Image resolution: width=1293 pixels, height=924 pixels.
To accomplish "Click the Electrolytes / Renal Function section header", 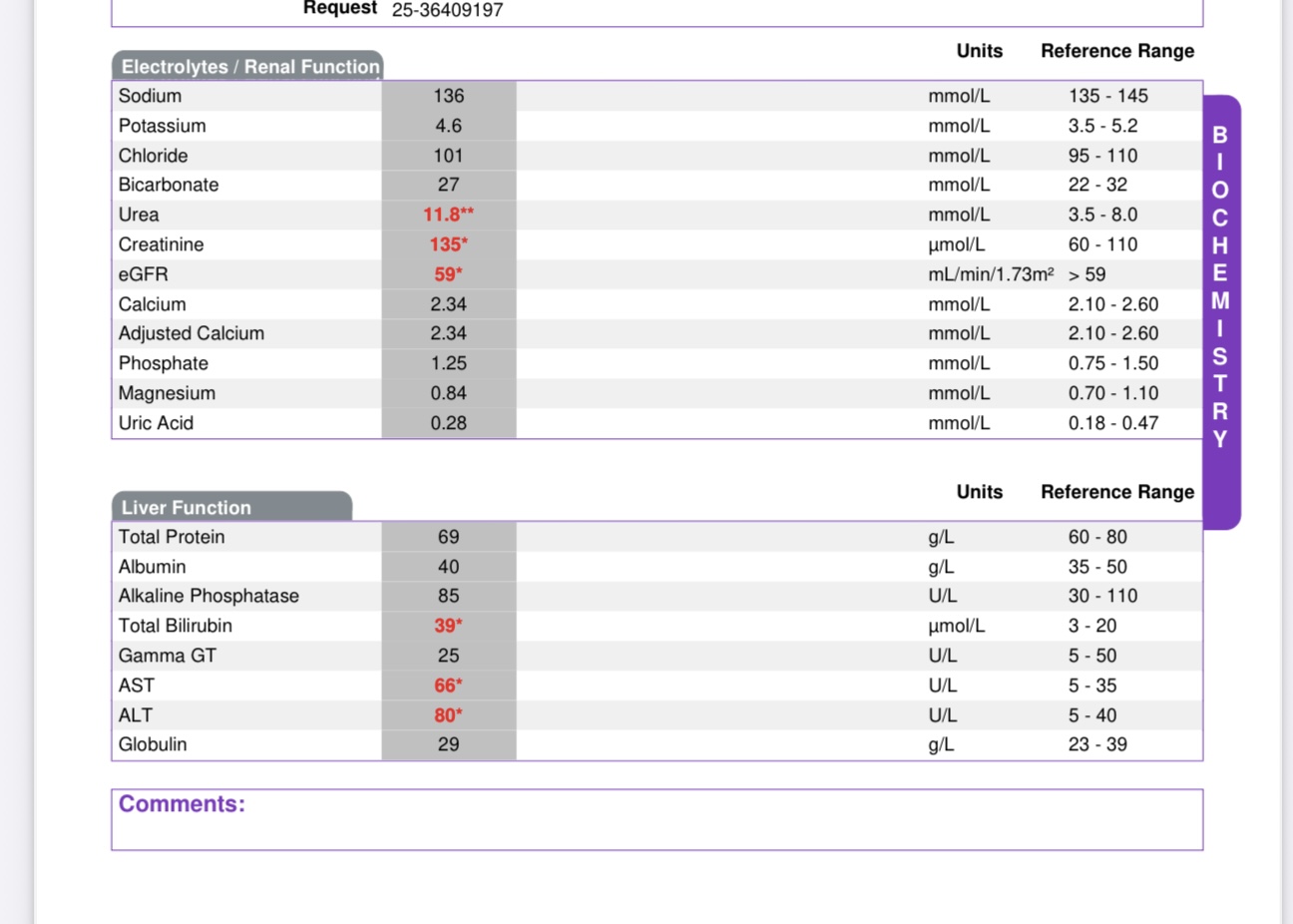I will click(x=247, y=67).
